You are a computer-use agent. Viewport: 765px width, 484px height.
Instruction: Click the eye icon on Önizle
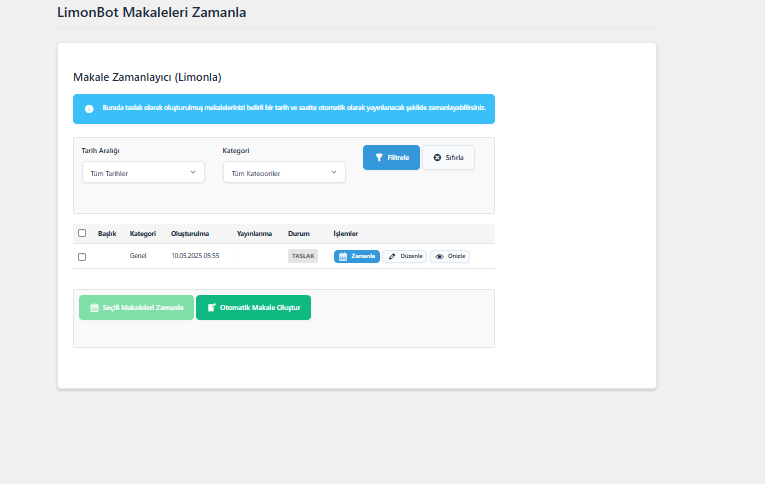pos(440,257)
